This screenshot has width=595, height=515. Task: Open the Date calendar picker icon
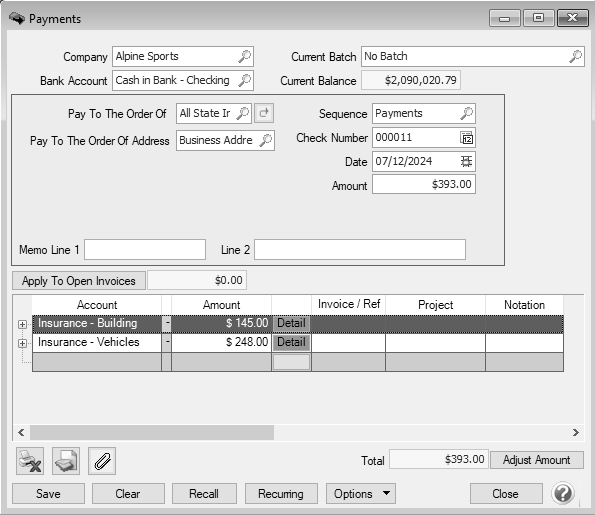point(466,161)
